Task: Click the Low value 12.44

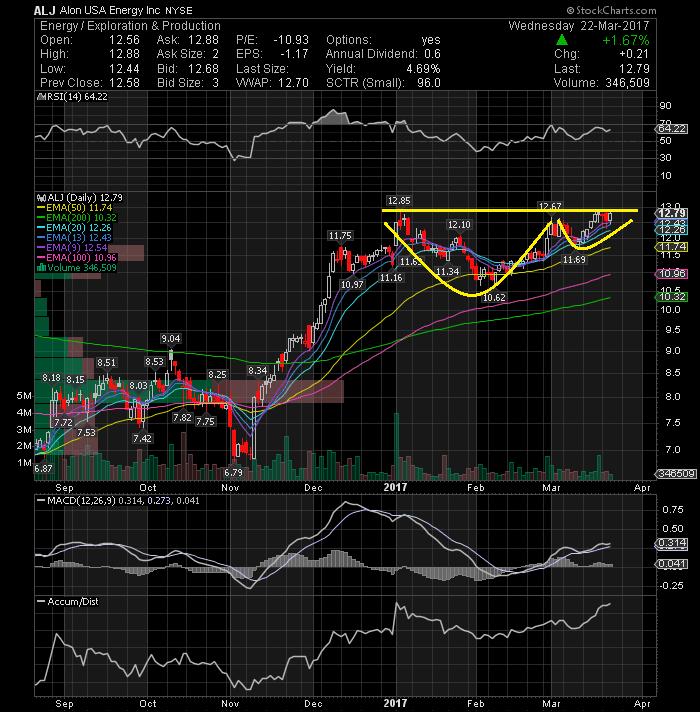Action: tap(124, 69)
